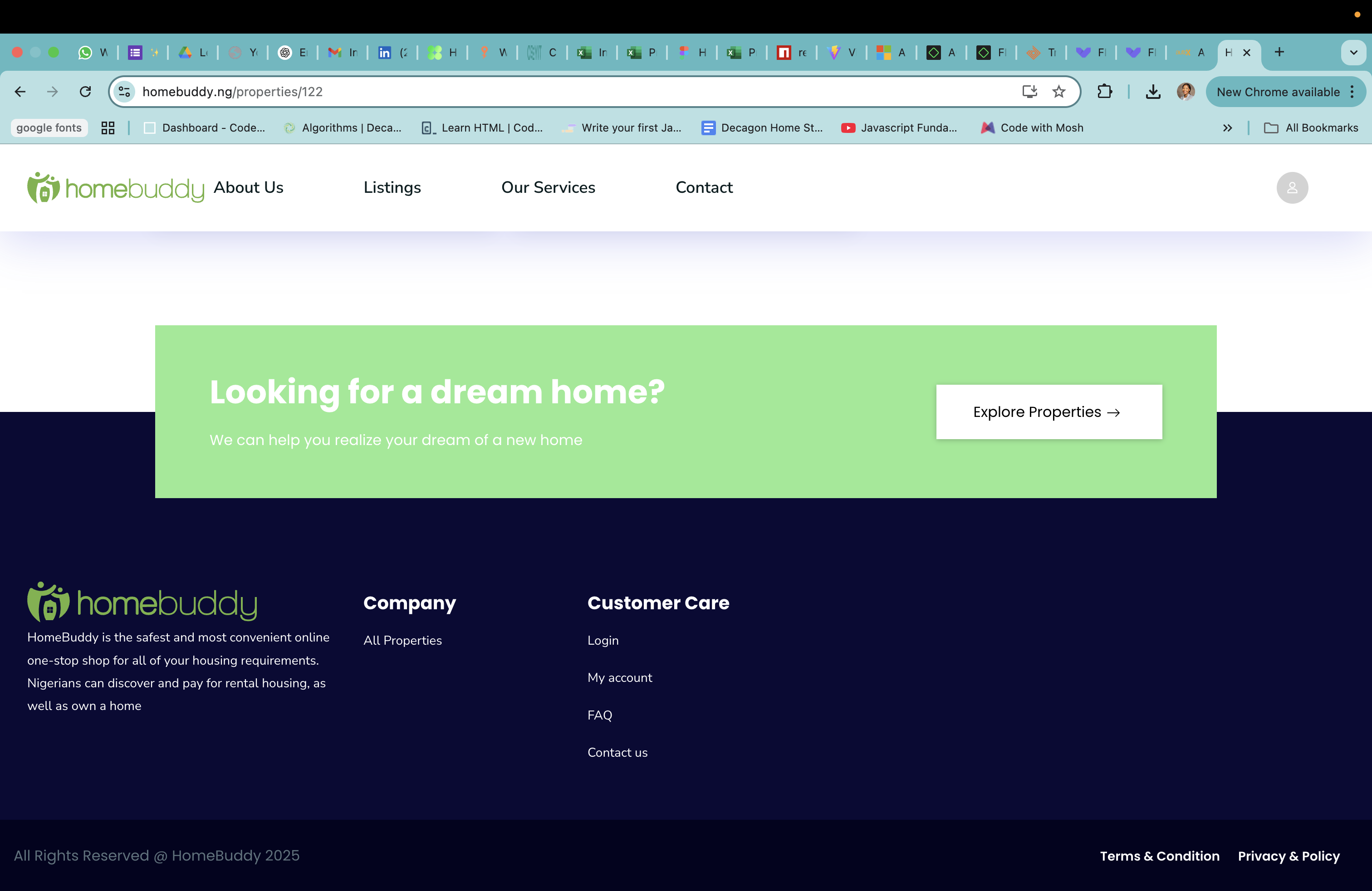Image resolution: width=1372 pixels, height=891 pixels.
Task: Open the Chrome extensions puzzle icon
Action: pyautogui.click(x=1104, y=92)
